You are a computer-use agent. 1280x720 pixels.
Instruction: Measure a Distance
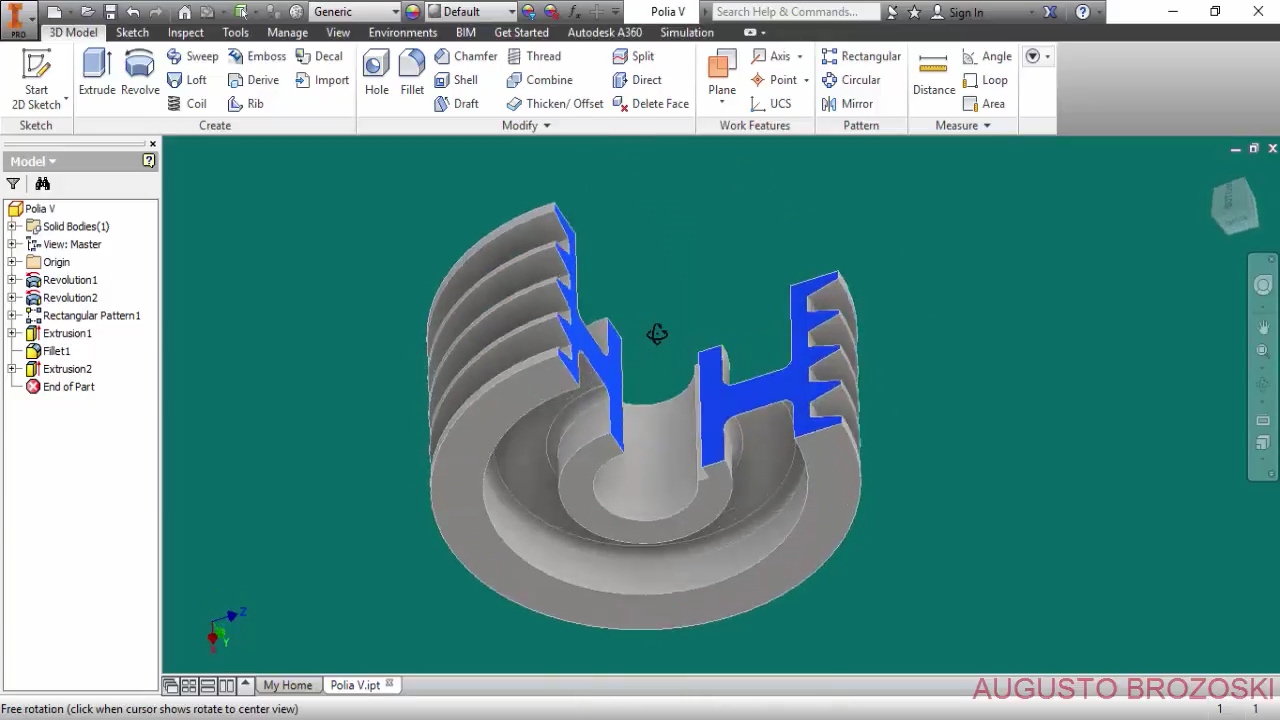(x=933, y=74)
